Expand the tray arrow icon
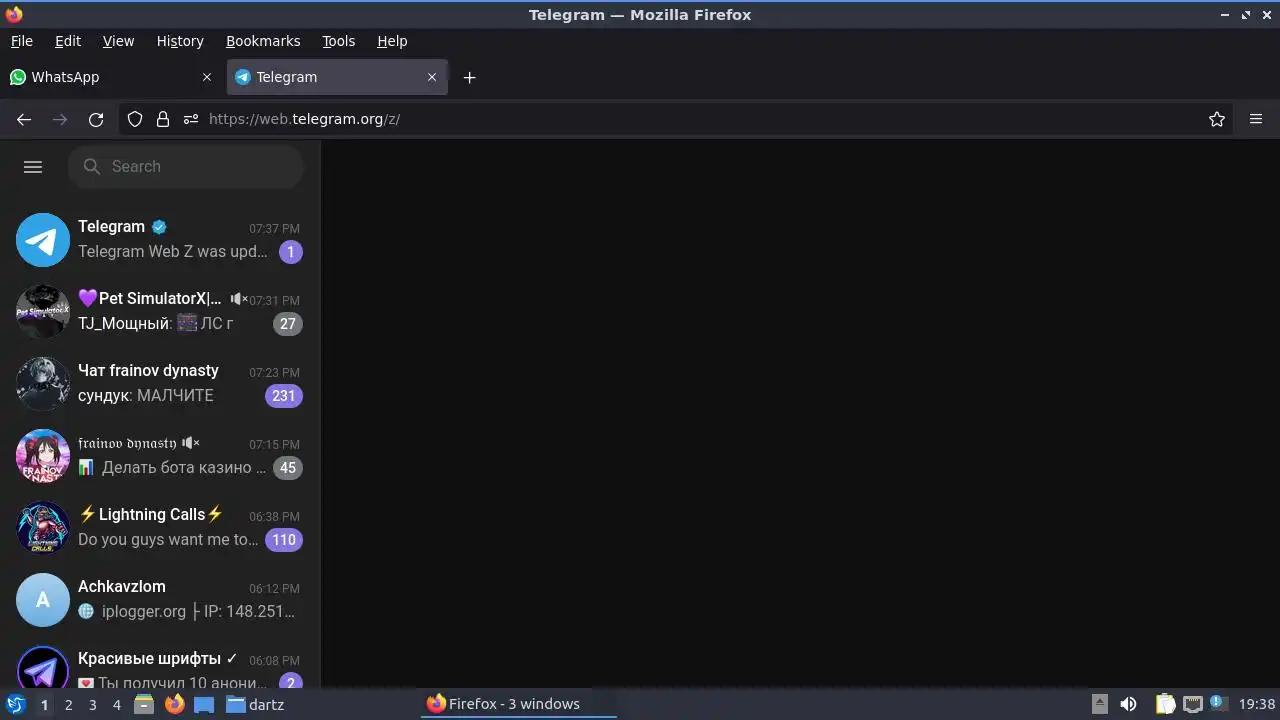Screen dimensions: 1280x720 [x=1100, y=704]
